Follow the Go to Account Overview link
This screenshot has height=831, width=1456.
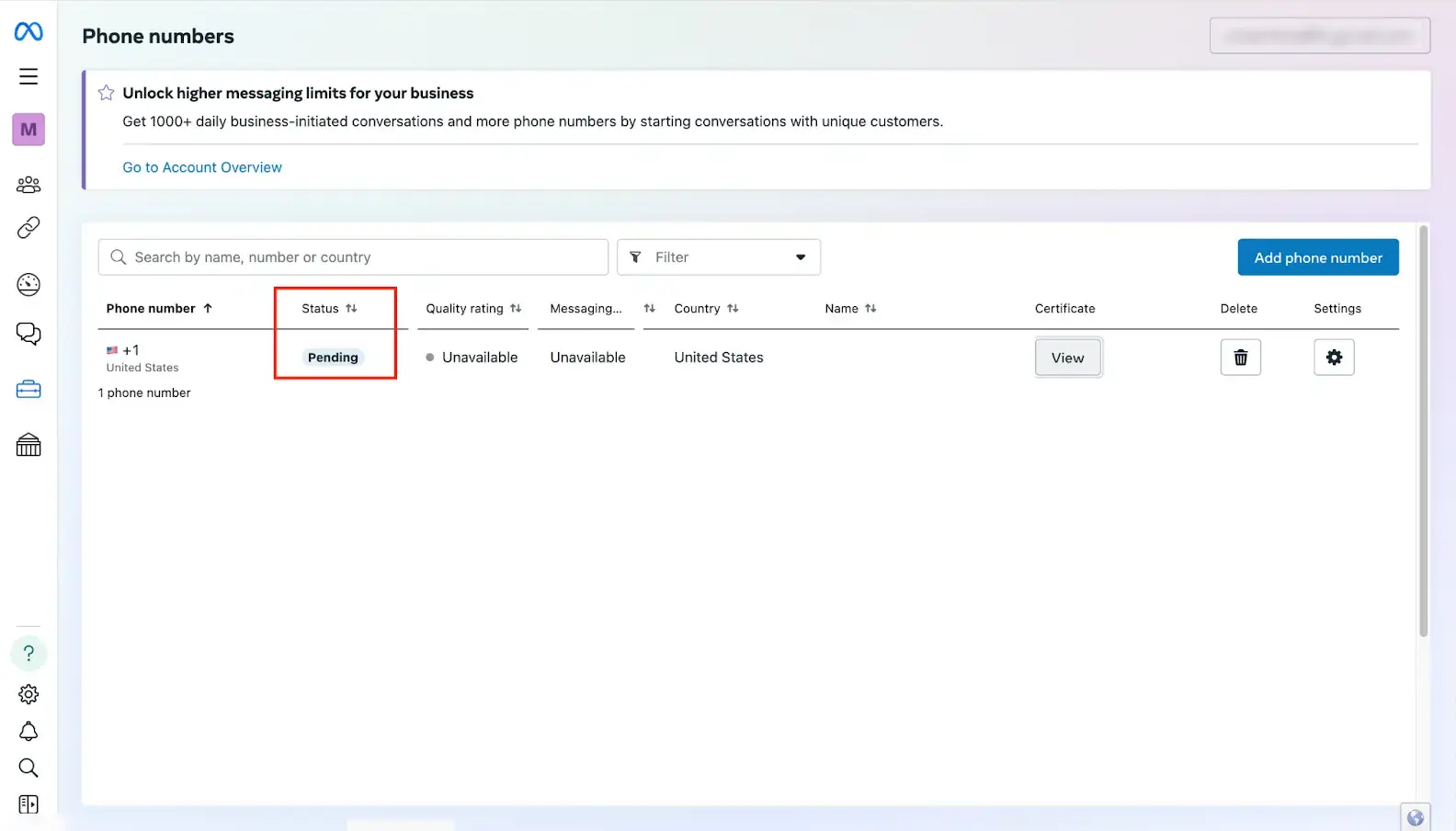(202, 167)
